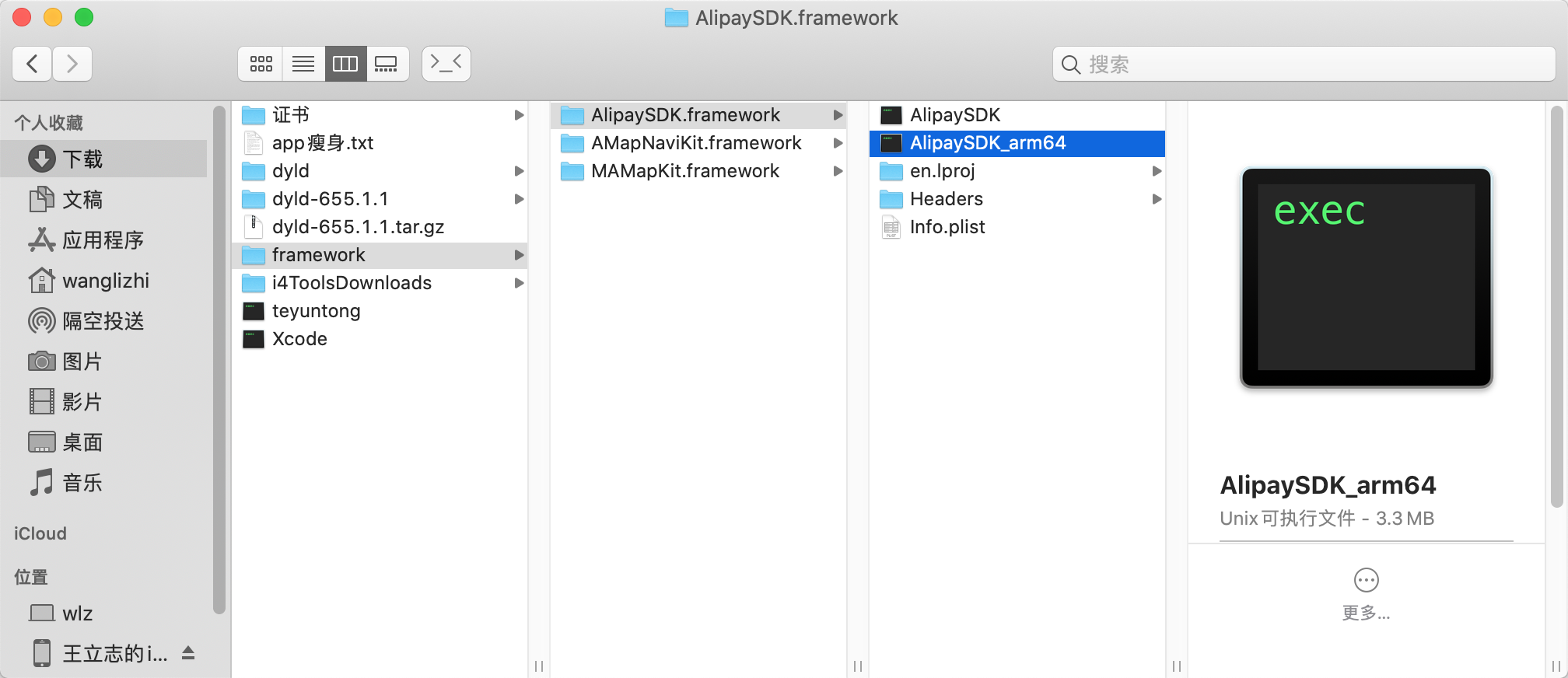The height and width of the screenshot is (678, 1568).
Task: Click the sidebar vertical scrollbar
Action: (x=219, y=358)
